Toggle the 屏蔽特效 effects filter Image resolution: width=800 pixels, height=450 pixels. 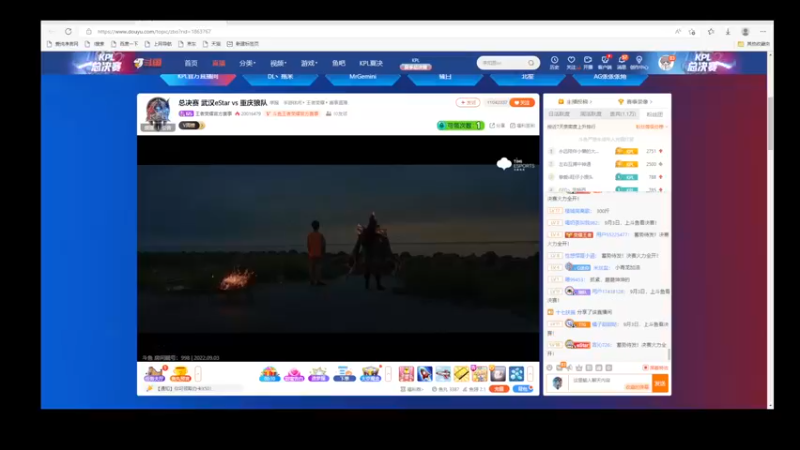(x=655, y=367)
